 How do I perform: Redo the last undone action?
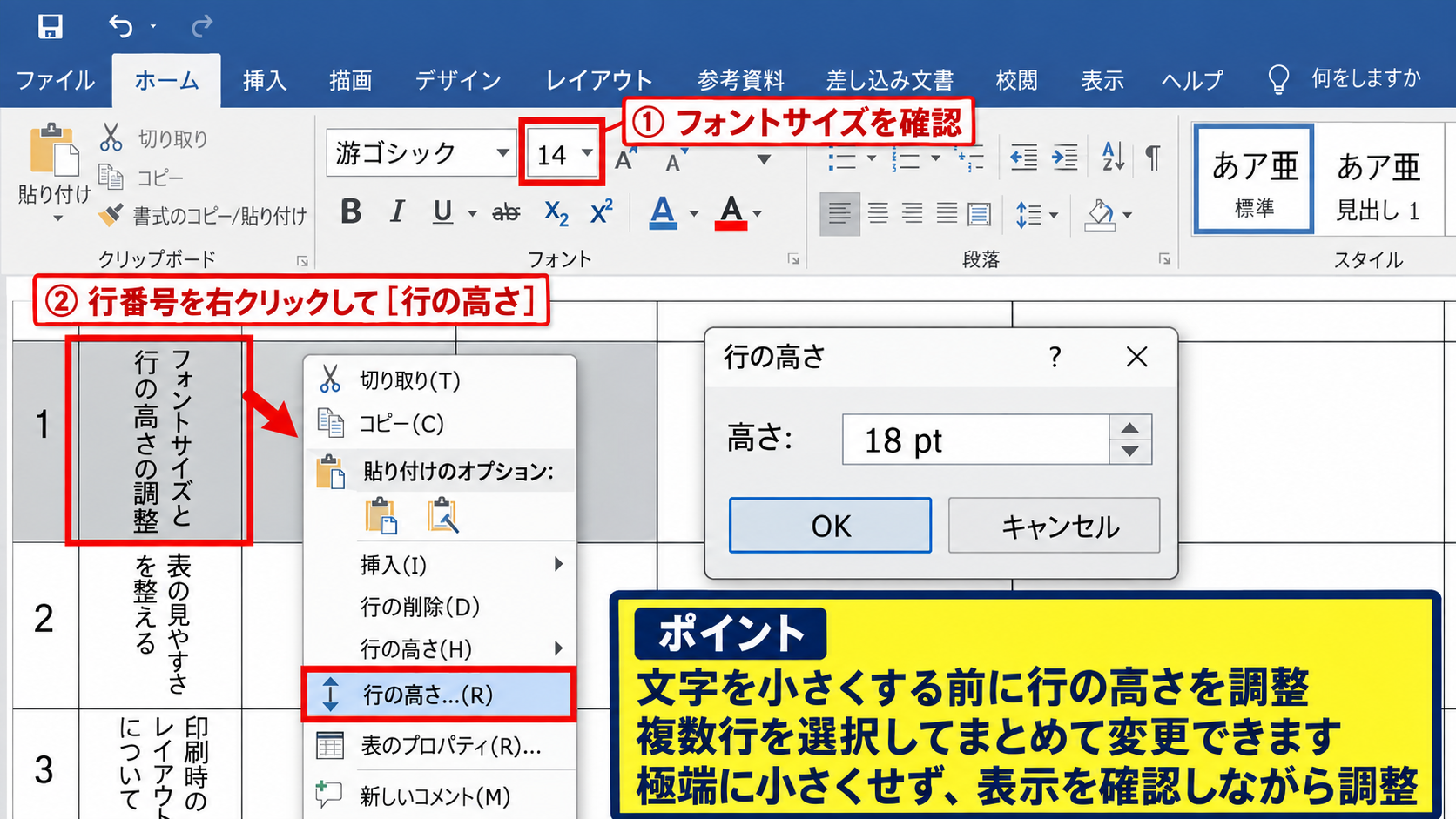pos(202,26)
